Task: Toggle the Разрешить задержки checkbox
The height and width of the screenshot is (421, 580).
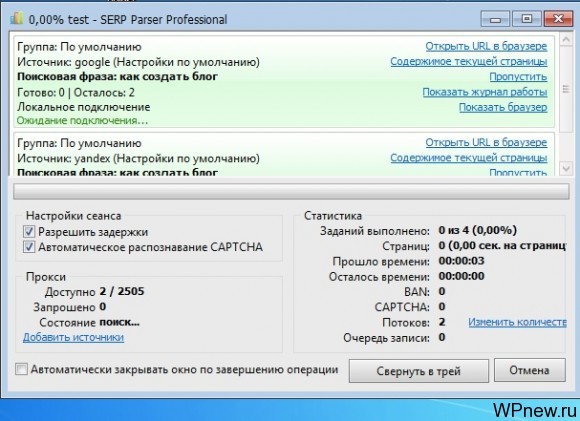Action: click(x=29, y=232)
